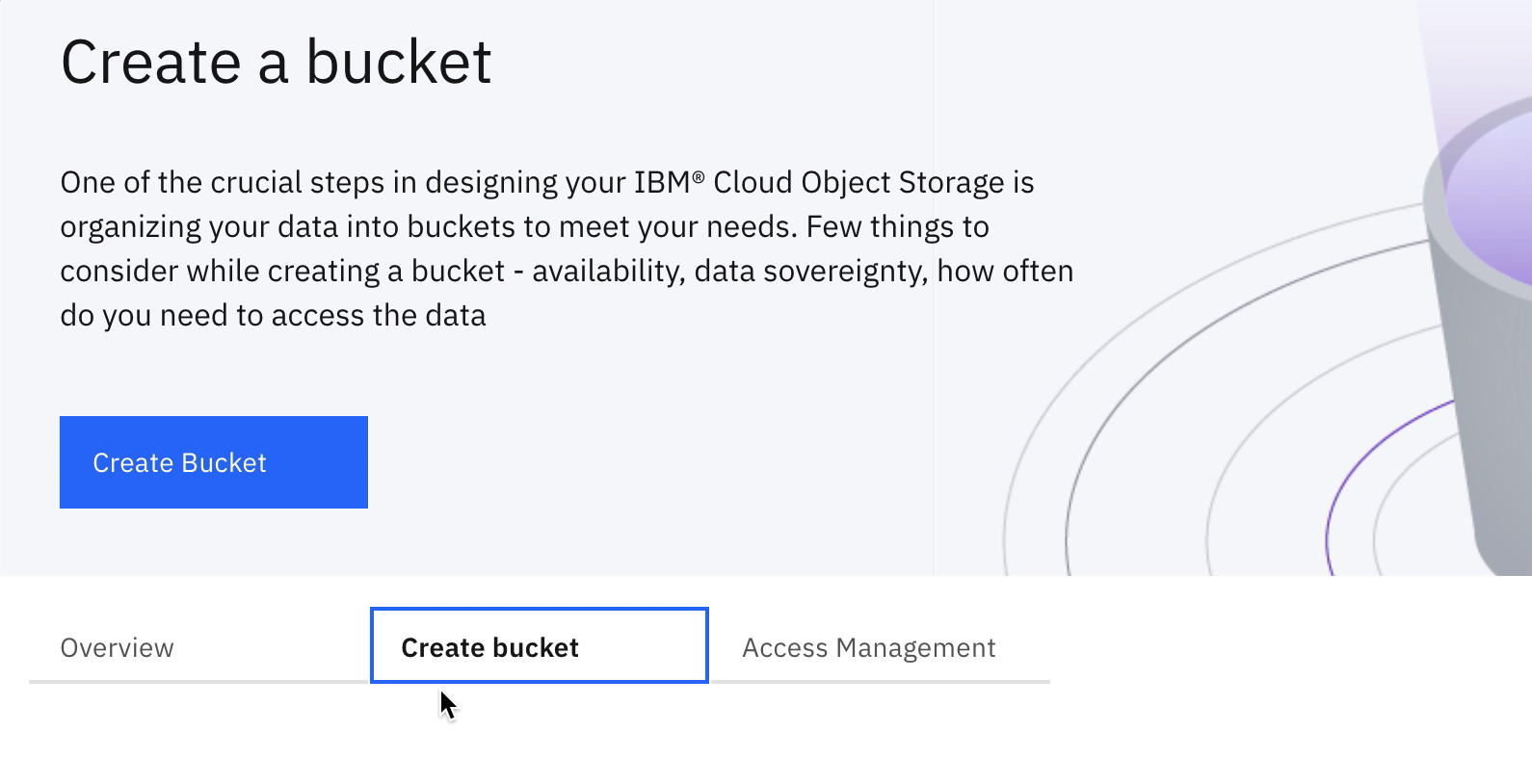Viewport: 1532px width, 784px height.
Task: Click the gray underline beneath the Overview tab
Action: tap(199, 682)
